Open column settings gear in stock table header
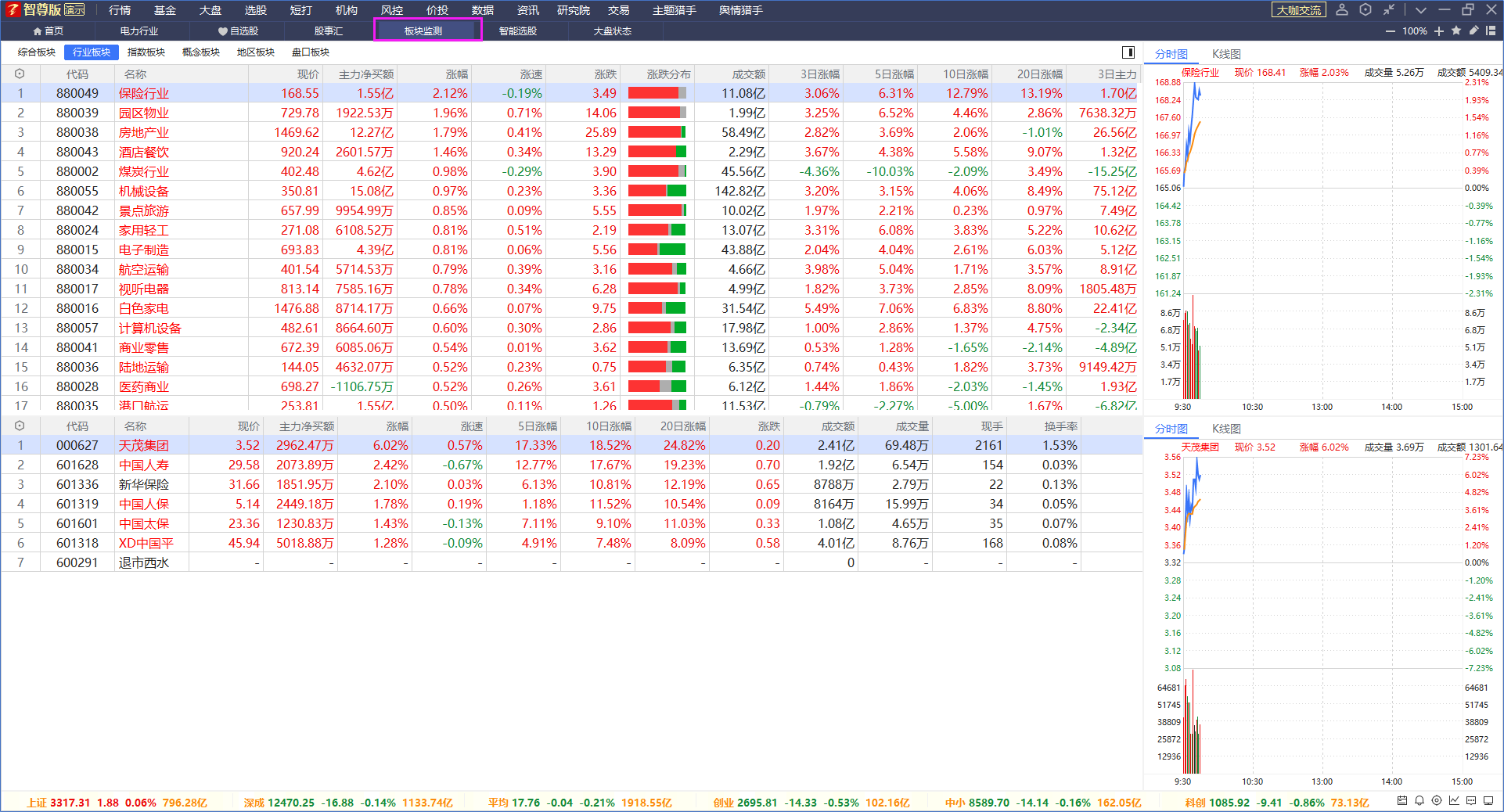 (x=20, y=426)
